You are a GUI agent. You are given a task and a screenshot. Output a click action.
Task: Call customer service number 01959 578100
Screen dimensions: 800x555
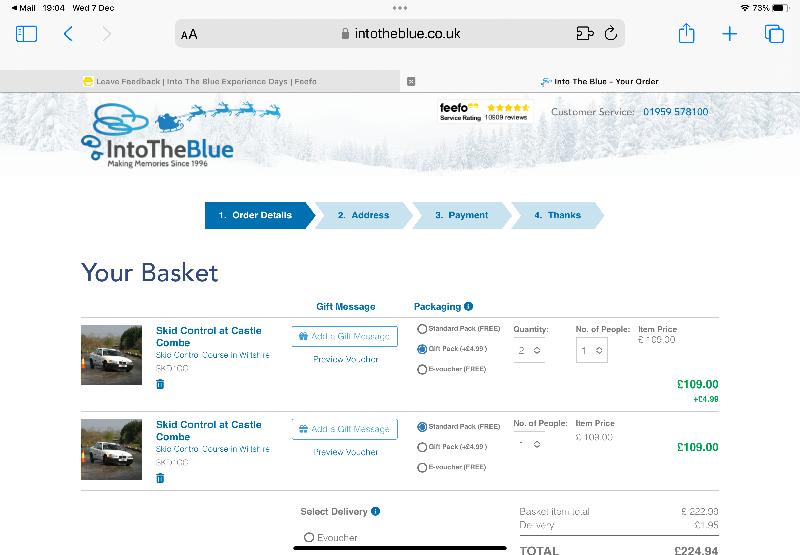(x=676, y=112)
